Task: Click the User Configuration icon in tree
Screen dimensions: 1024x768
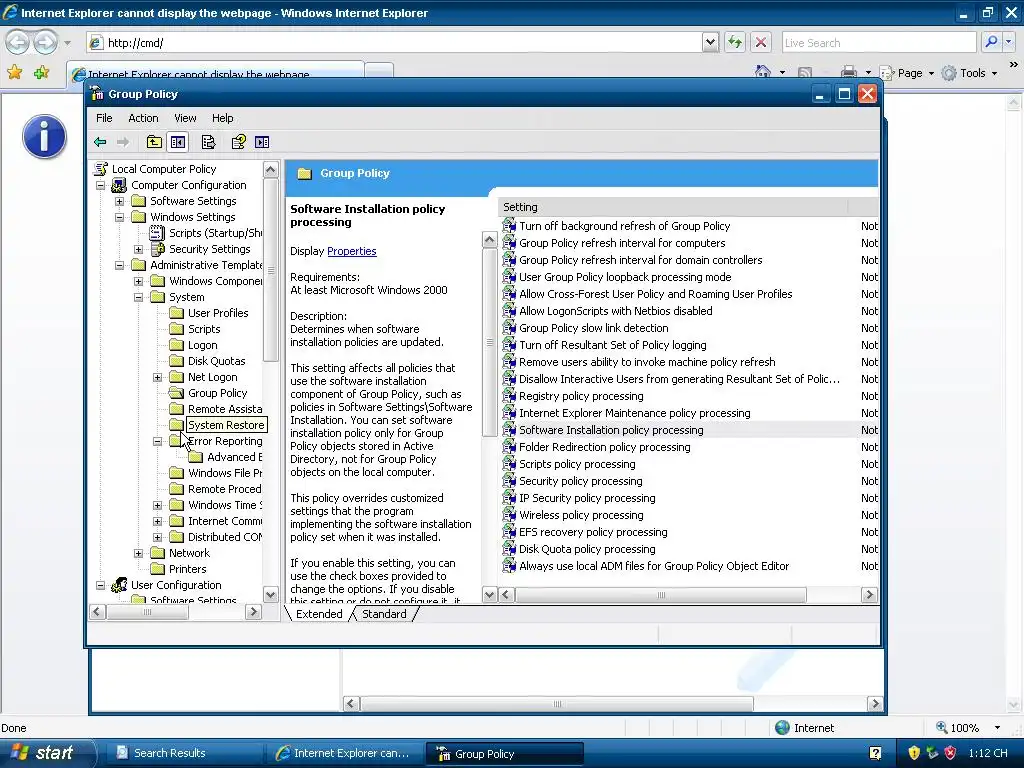Action: (120, 585)
